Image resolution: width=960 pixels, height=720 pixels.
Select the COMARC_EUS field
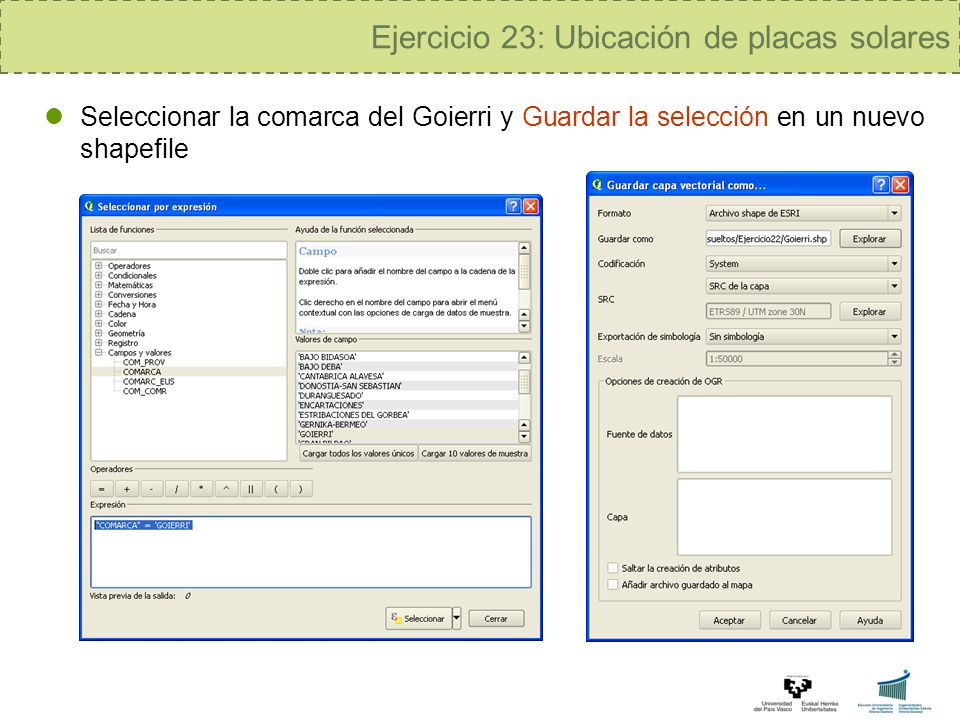(149, 381)
